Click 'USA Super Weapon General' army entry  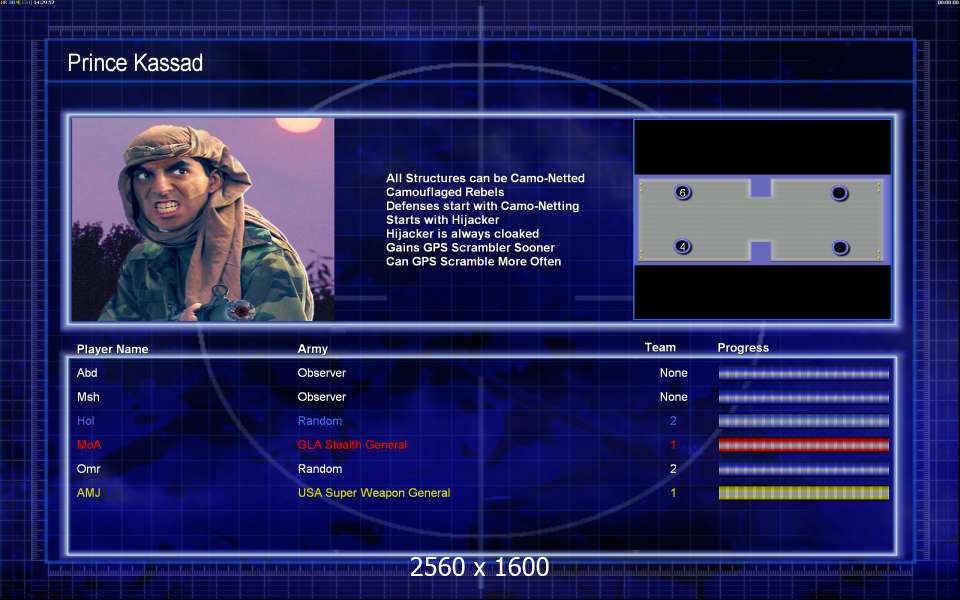373,493
